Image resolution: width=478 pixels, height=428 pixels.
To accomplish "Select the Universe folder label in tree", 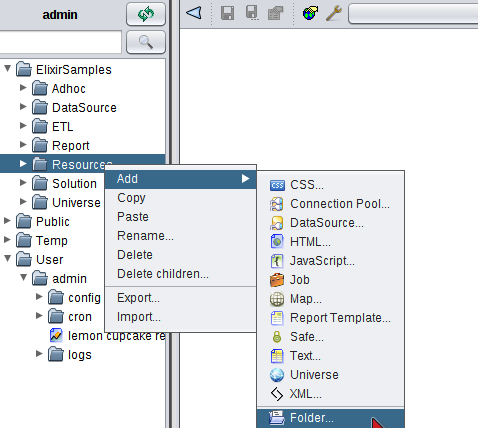I will (76, 203).
